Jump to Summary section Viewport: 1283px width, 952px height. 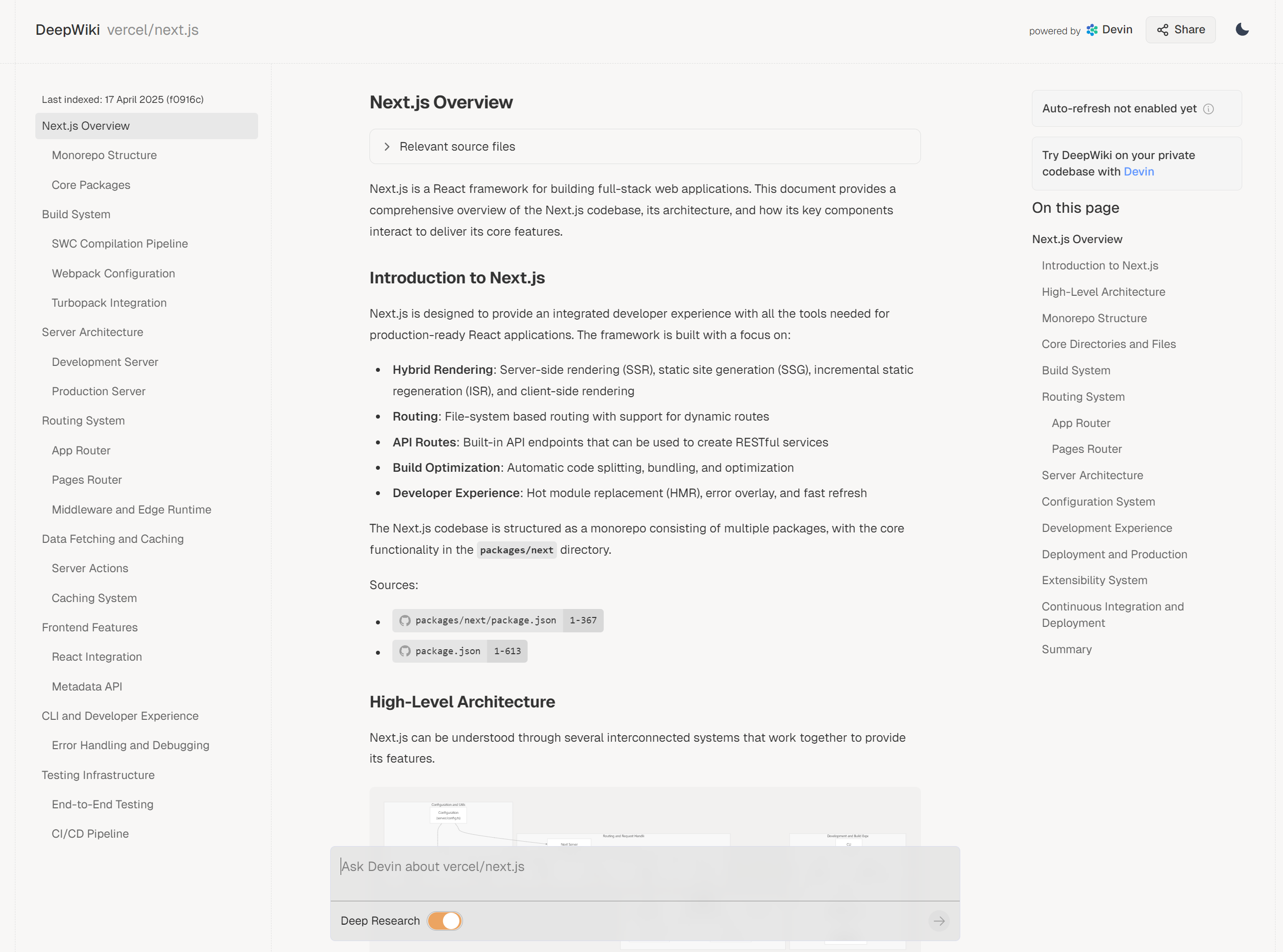1066,649
